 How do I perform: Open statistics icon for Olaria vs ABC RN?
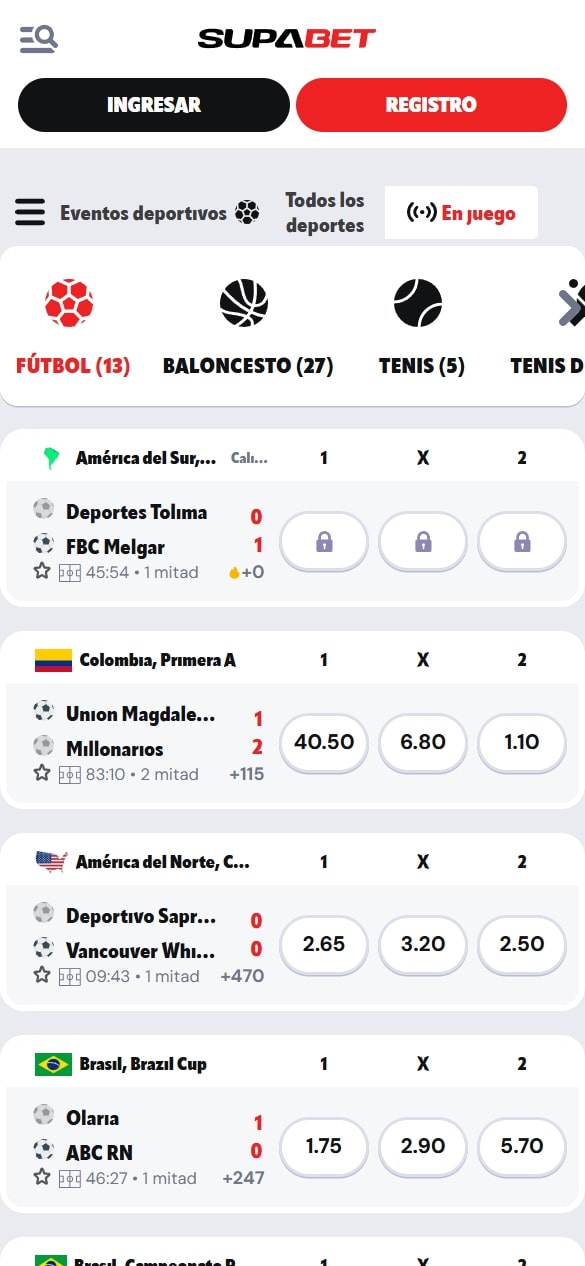click(70, 1178)
